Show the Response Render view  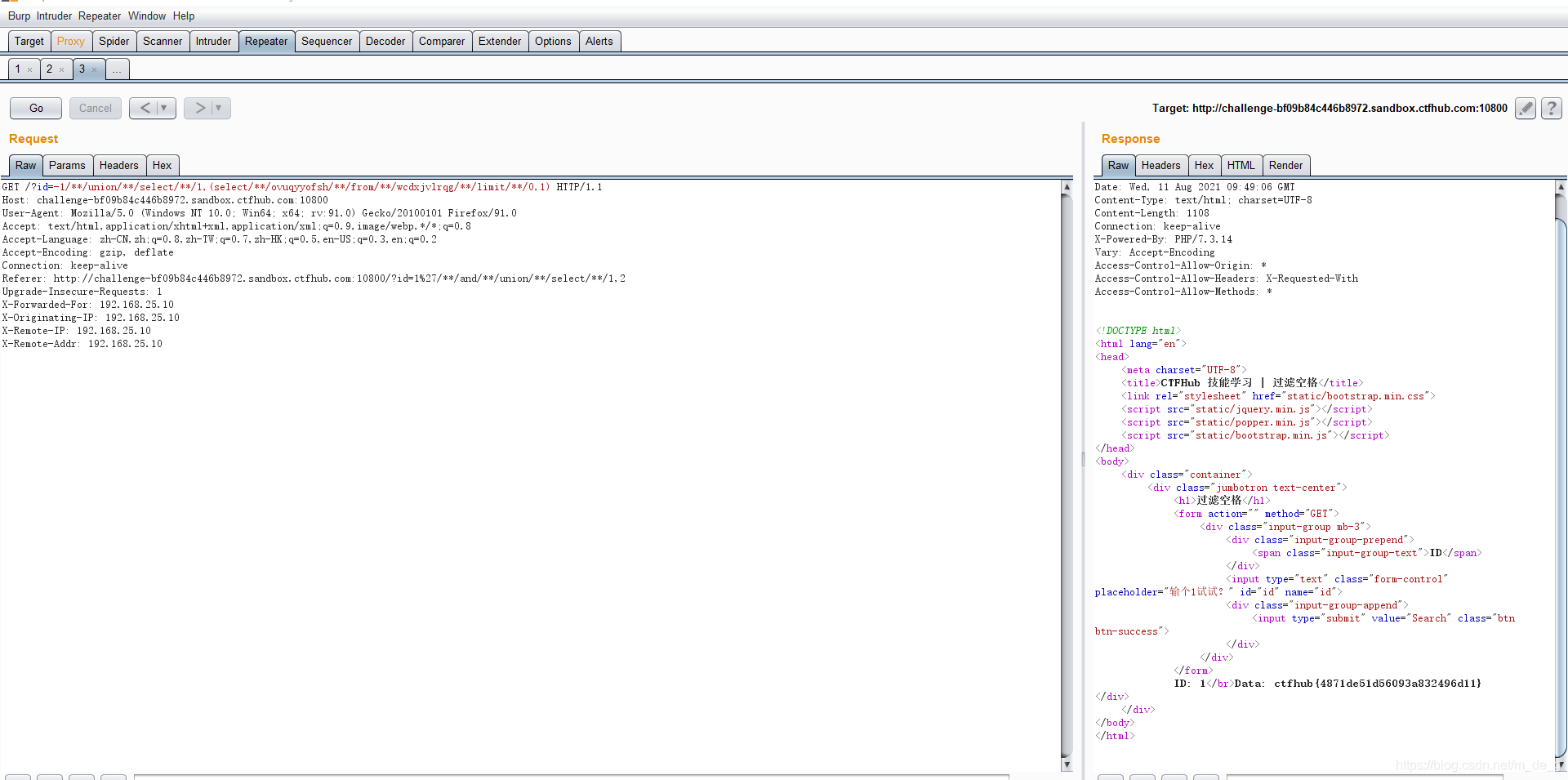pyautogui.click(x=1285, y=165)
